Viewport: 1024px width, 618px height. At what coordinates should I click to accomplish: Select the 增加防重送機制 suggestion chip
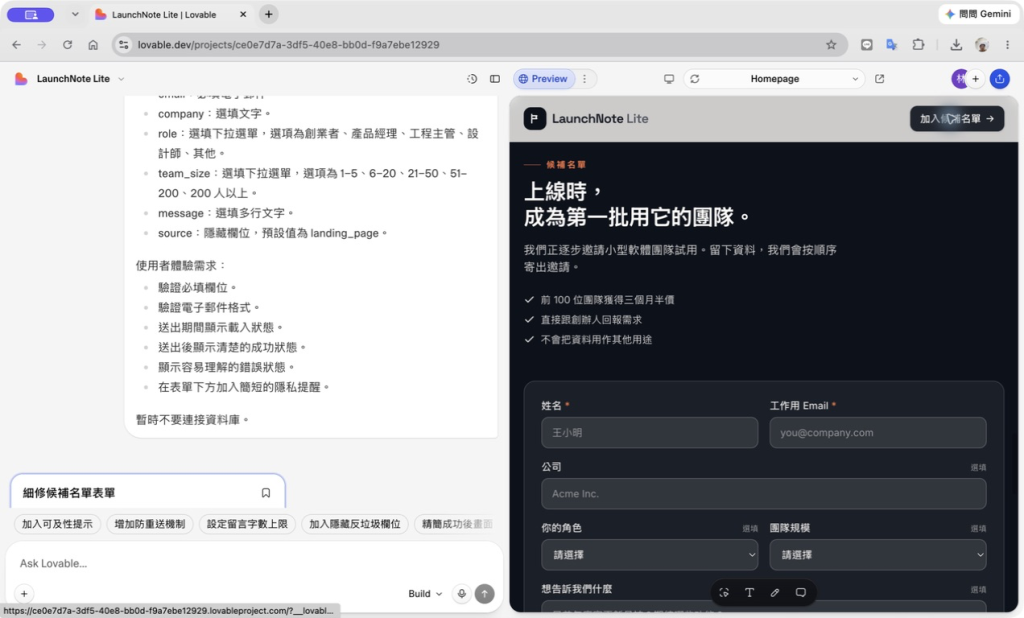(x=150, y=524)
